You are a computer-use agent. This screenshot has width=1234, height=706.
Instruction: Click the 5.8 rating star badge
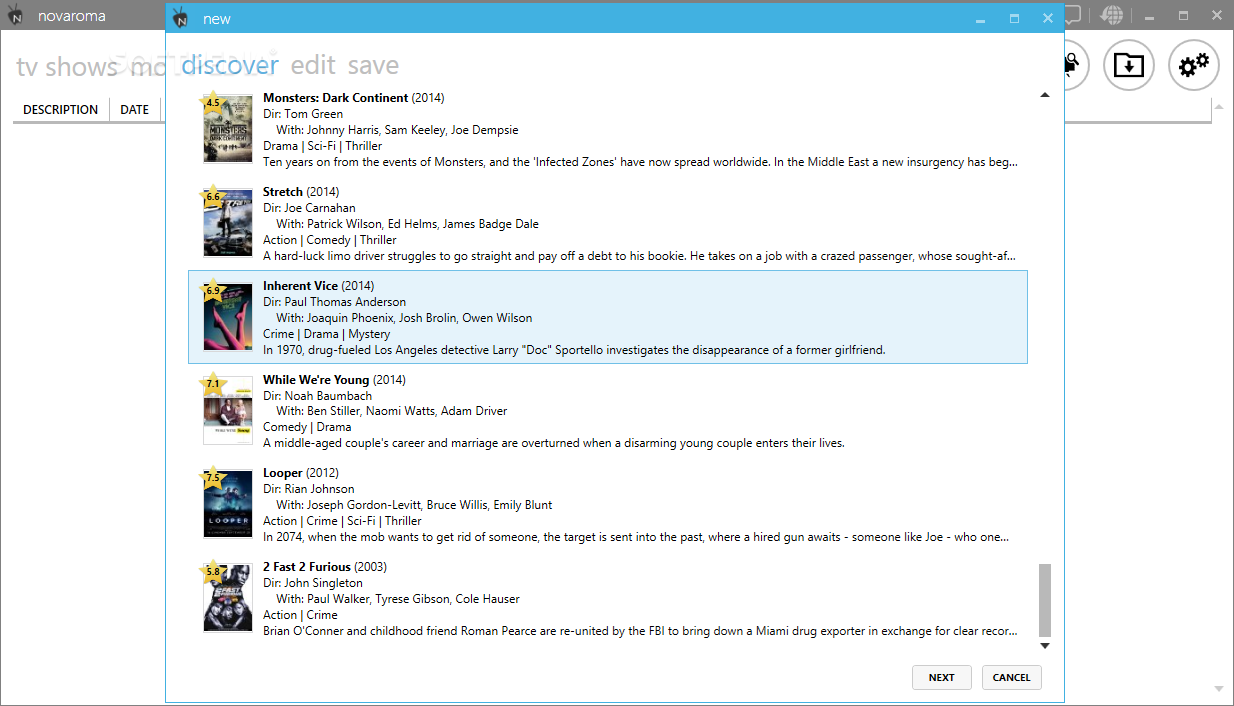point(212,572)
